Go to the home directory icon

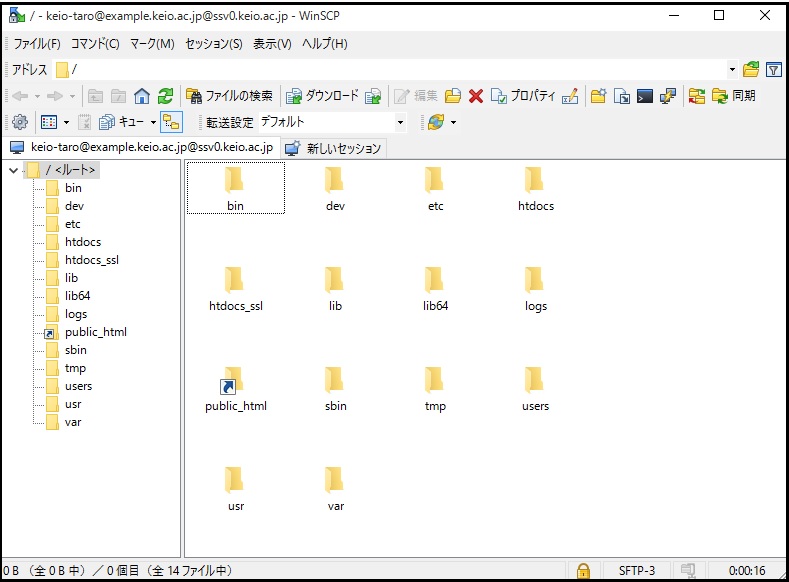(x=142, y=96)
